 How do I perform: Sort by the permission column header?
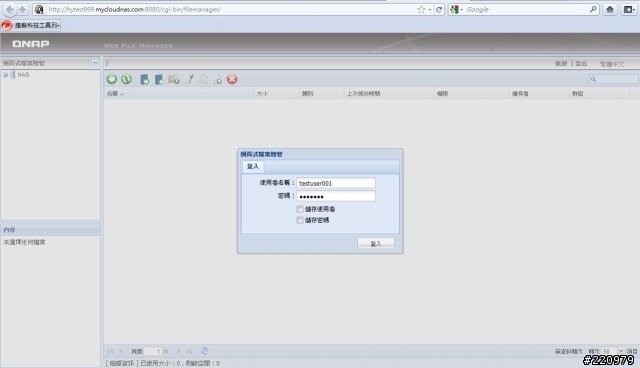(472, 93)
